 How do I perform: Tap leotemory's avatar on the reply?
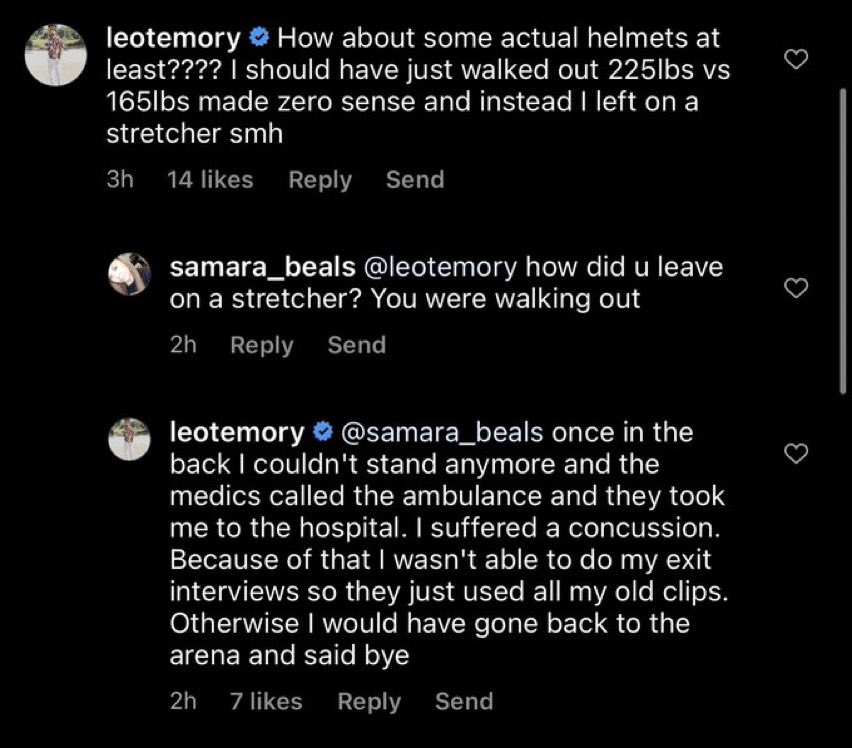coord(129,439)
